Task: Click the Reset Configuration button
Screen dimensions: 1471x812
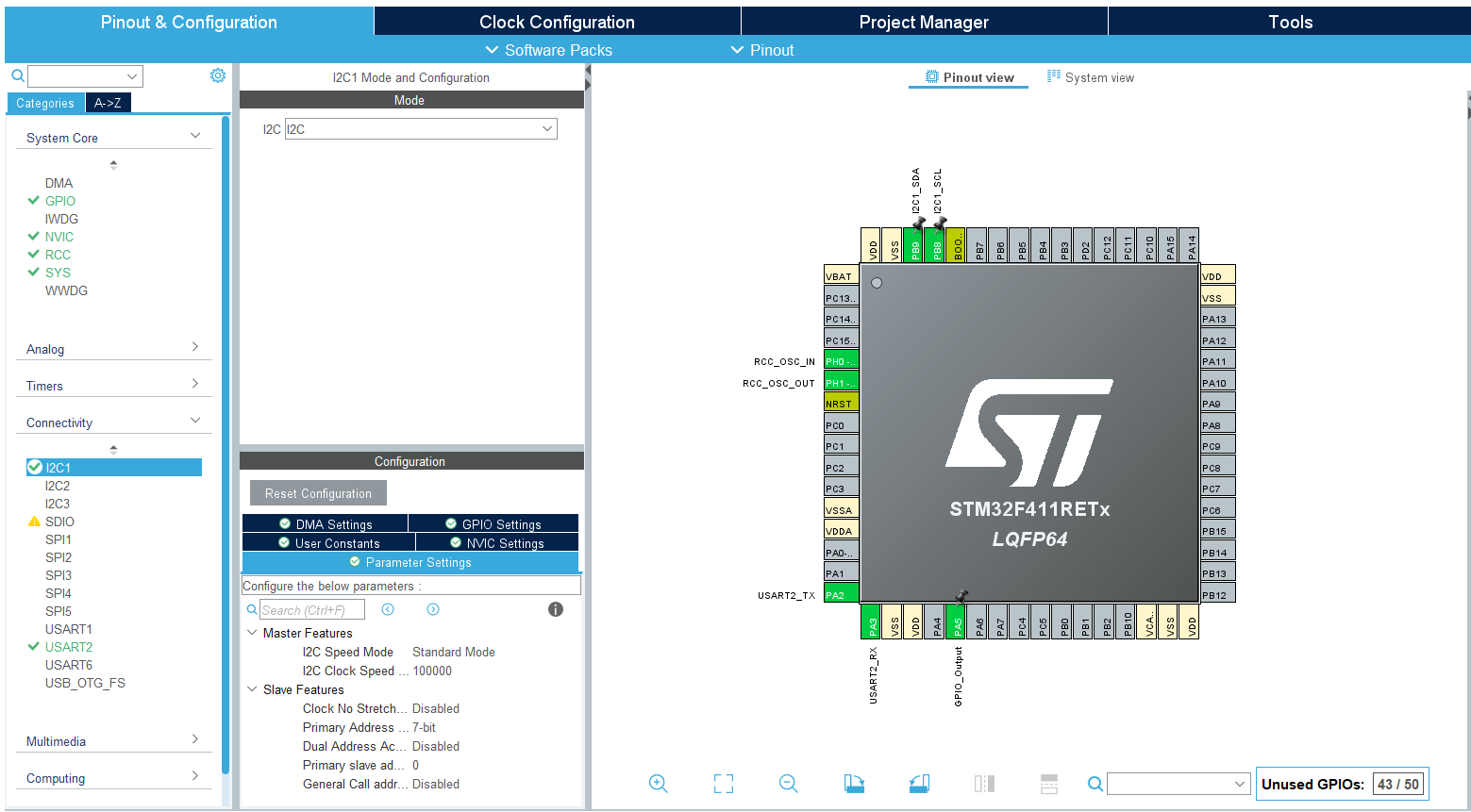Action: [318, 493]
